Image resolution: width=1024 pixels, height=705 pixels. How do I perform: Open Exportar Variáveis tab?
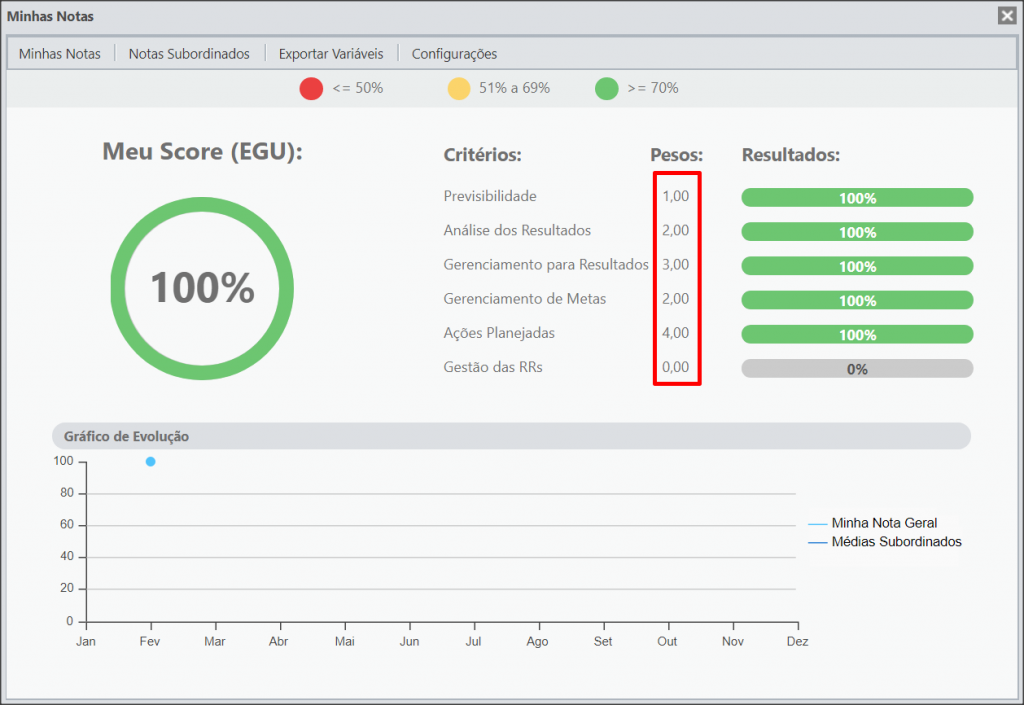tap(331, 54)
